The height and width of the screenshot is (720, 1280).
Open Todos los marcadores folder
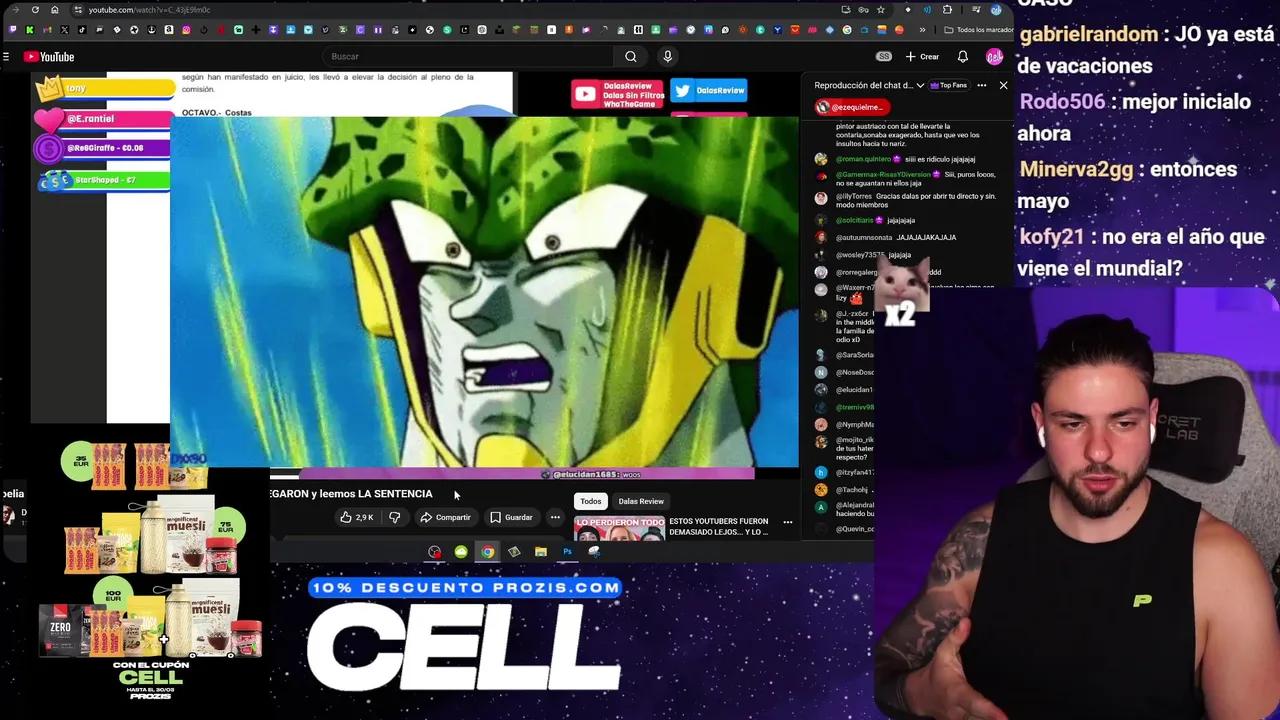click(979, 30)
